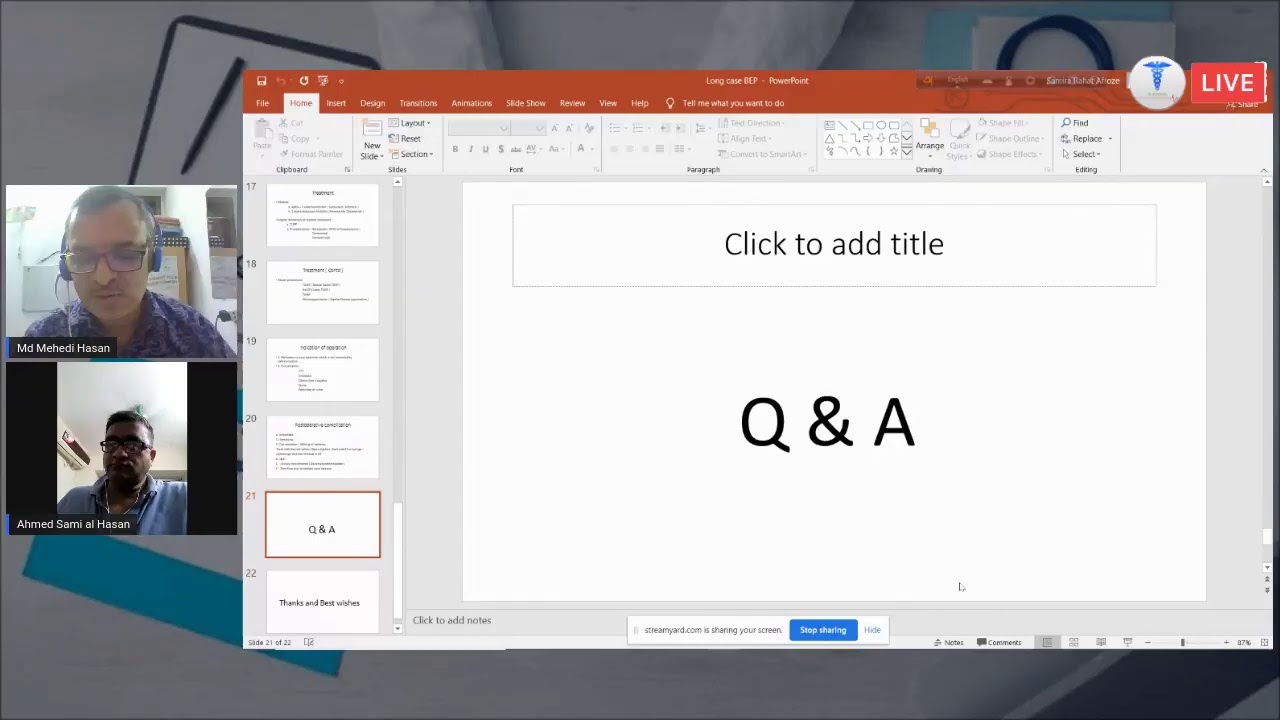Open the font size combo box
Image resolution: width=1280 pixels, height=720 pixels.
(529, 128)
